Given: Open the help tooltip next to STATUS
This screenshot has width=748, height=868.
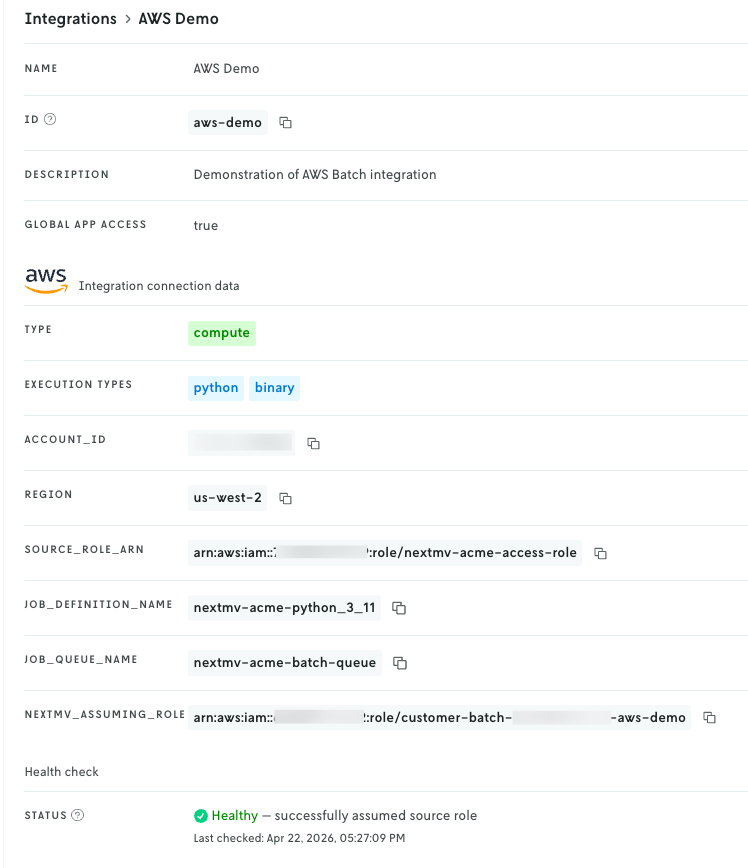Looking at the screenshot, I should 78,815.
